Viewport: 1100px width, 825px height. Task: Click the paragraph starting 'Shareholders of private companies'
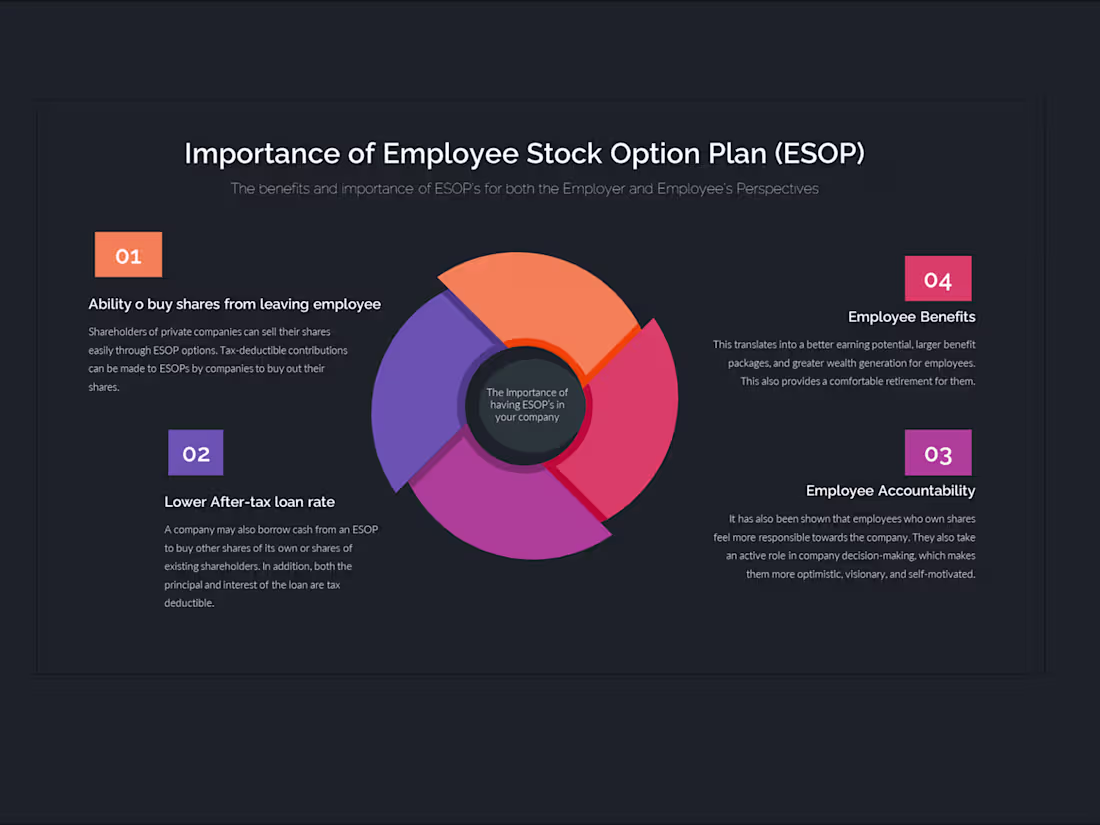pyautogui.click(x=218, y=359)
